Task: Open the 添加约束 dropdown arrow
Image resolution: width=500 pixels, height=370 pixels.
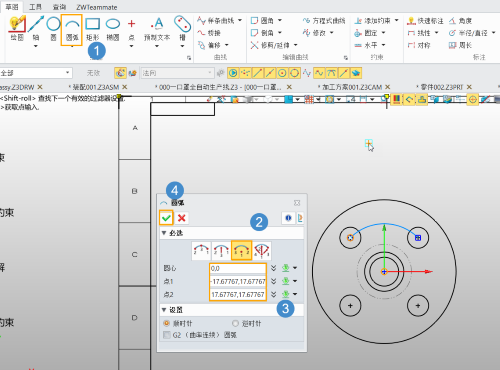Action: coord(397,21)
